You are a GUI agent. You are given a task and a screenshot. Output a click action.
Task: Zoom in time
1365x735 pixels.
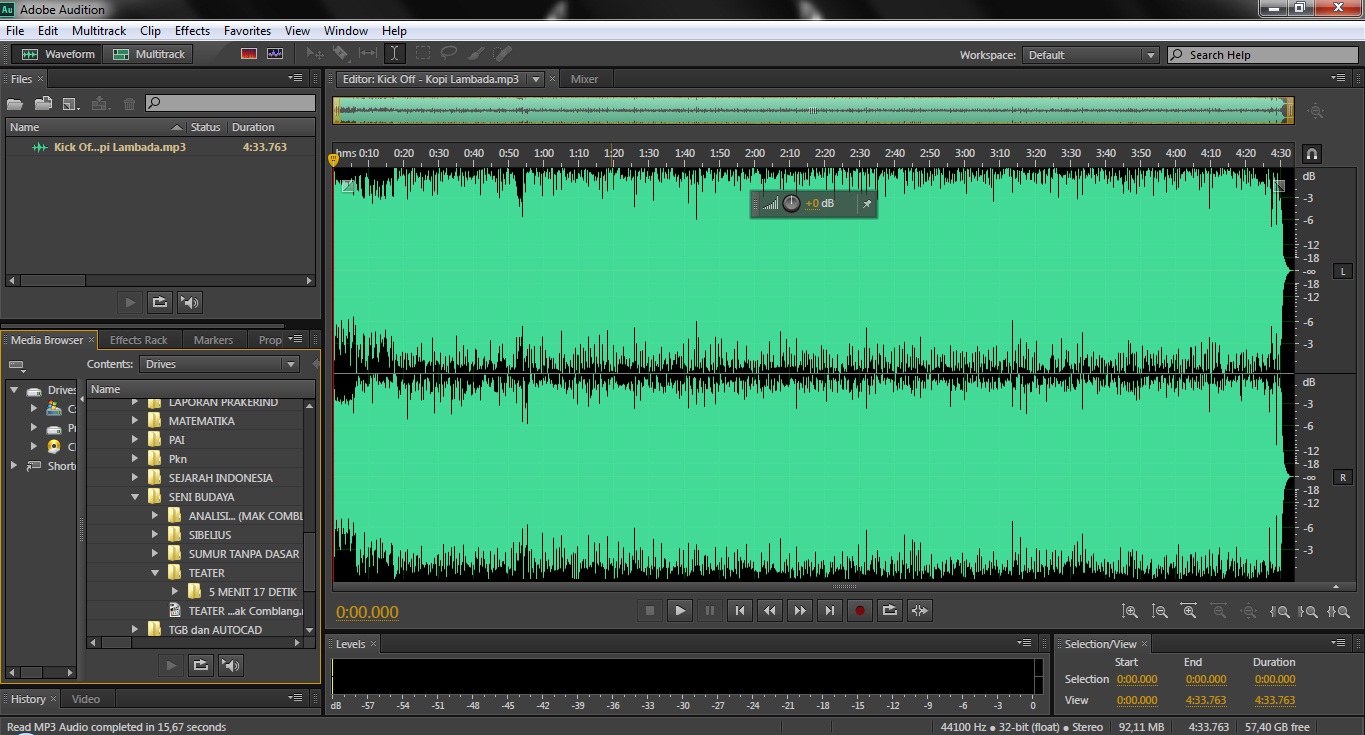point(1190,611)
